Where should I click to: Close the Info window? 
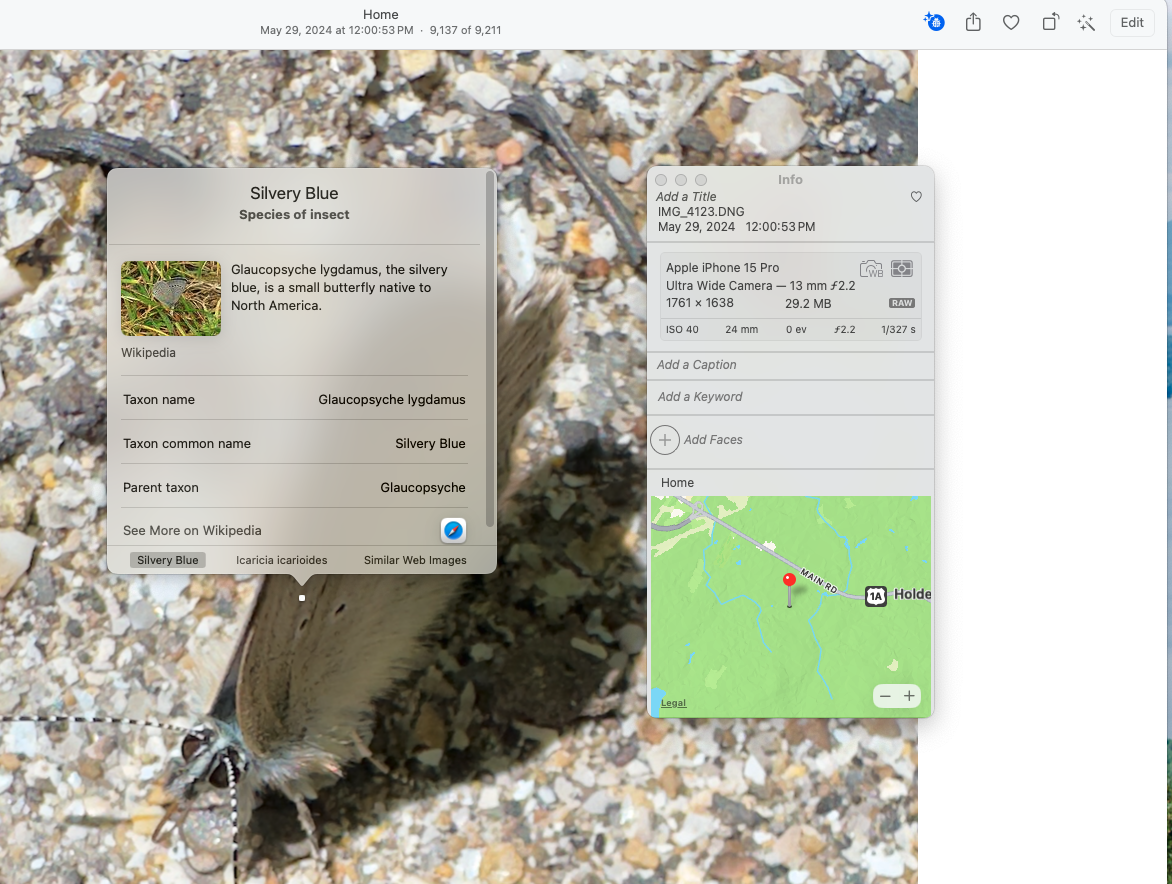[x=661, y=180]
